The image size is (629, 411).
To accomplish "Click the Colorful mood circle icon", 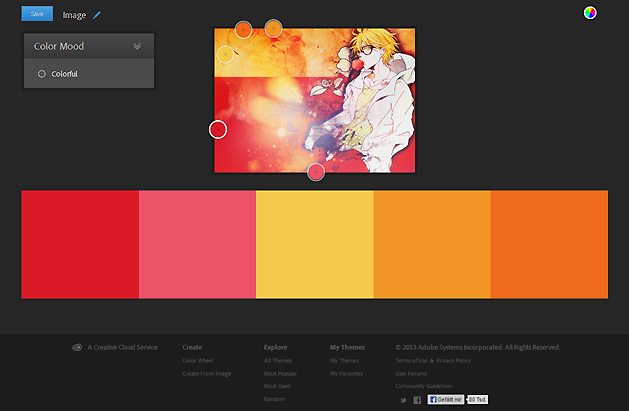I will click(x=42, y=74).
